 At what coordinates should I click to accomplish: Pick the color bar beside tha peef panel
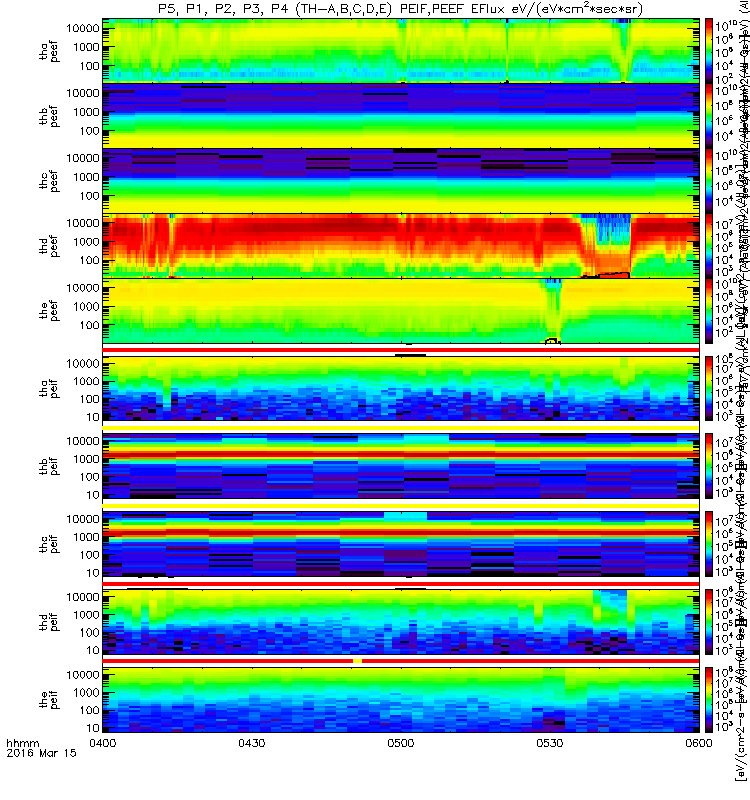(x=709, y=51)
